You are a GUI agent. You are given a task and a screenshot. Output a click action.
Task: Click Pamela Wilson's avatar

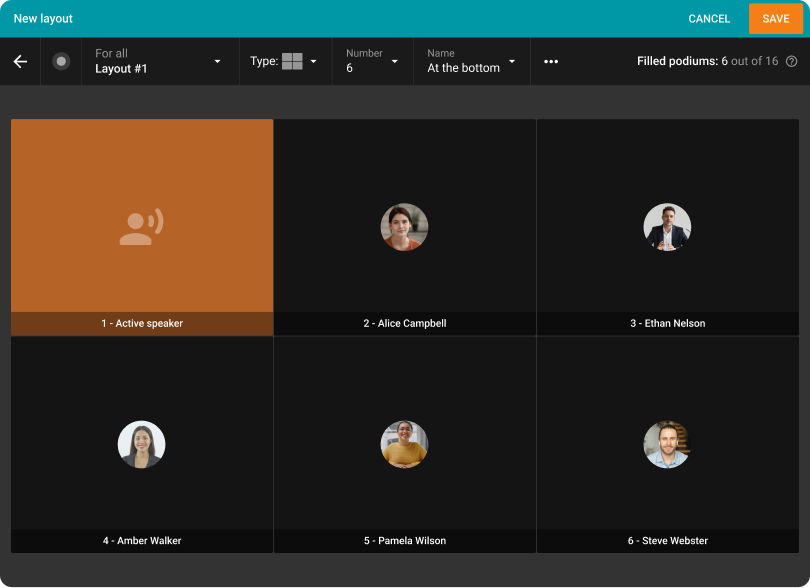404,444
